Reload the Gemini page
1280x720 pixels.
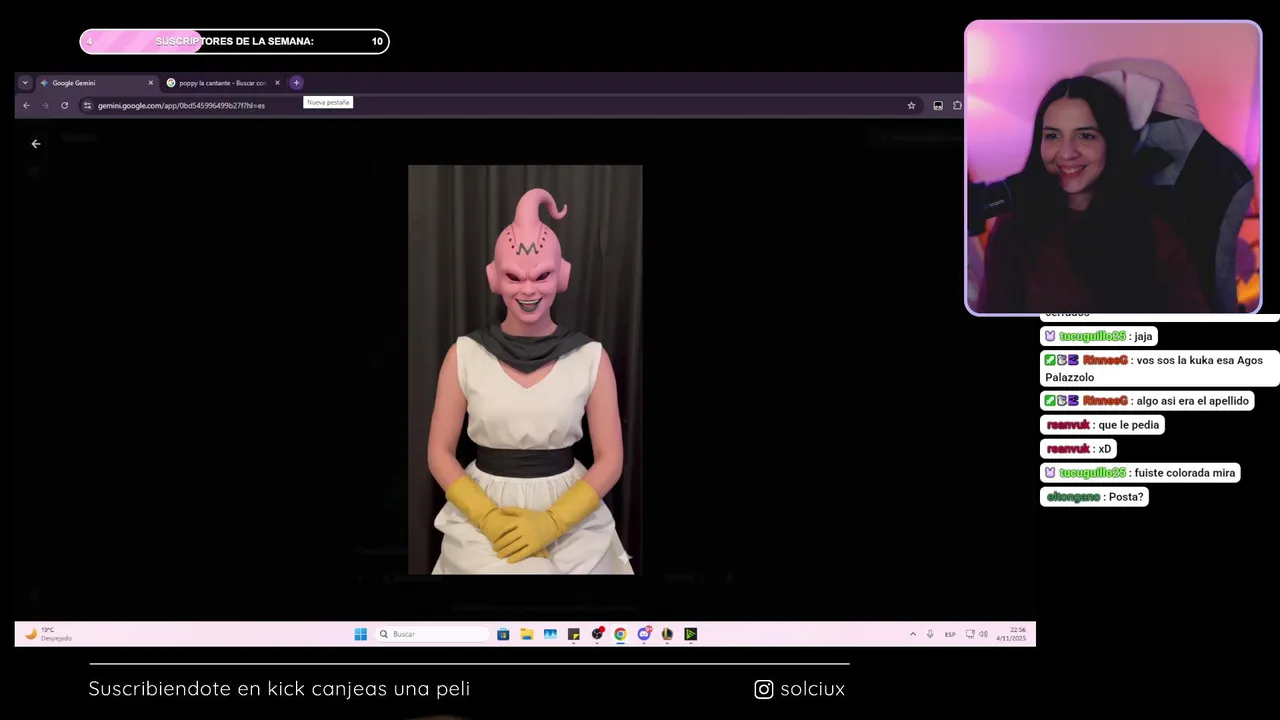(x=65, y=105)
